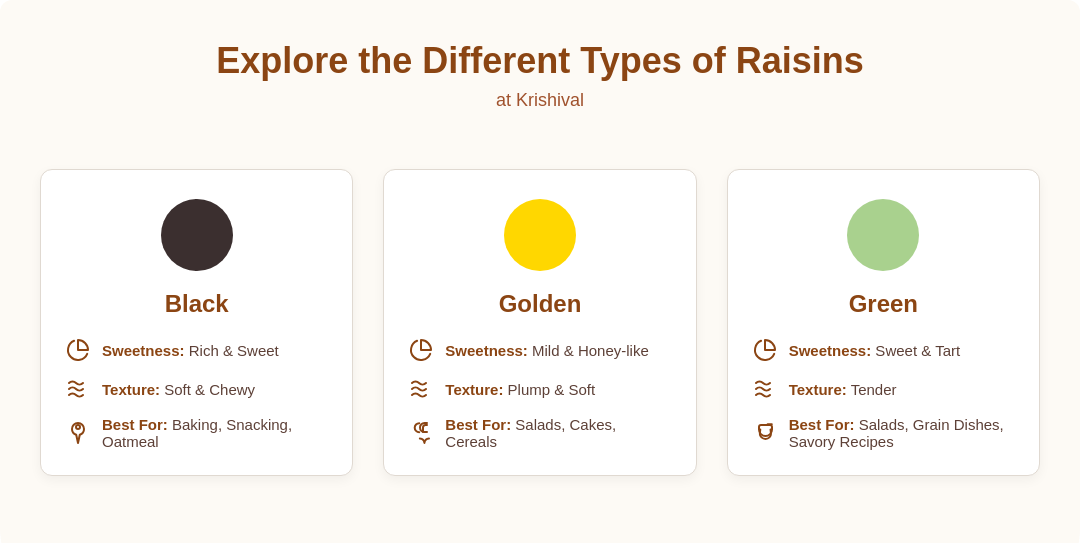Viewport: 1080px width, 543px height.
Task: Click the Texture wave icon in Black card
Action: tap(76, 389)
